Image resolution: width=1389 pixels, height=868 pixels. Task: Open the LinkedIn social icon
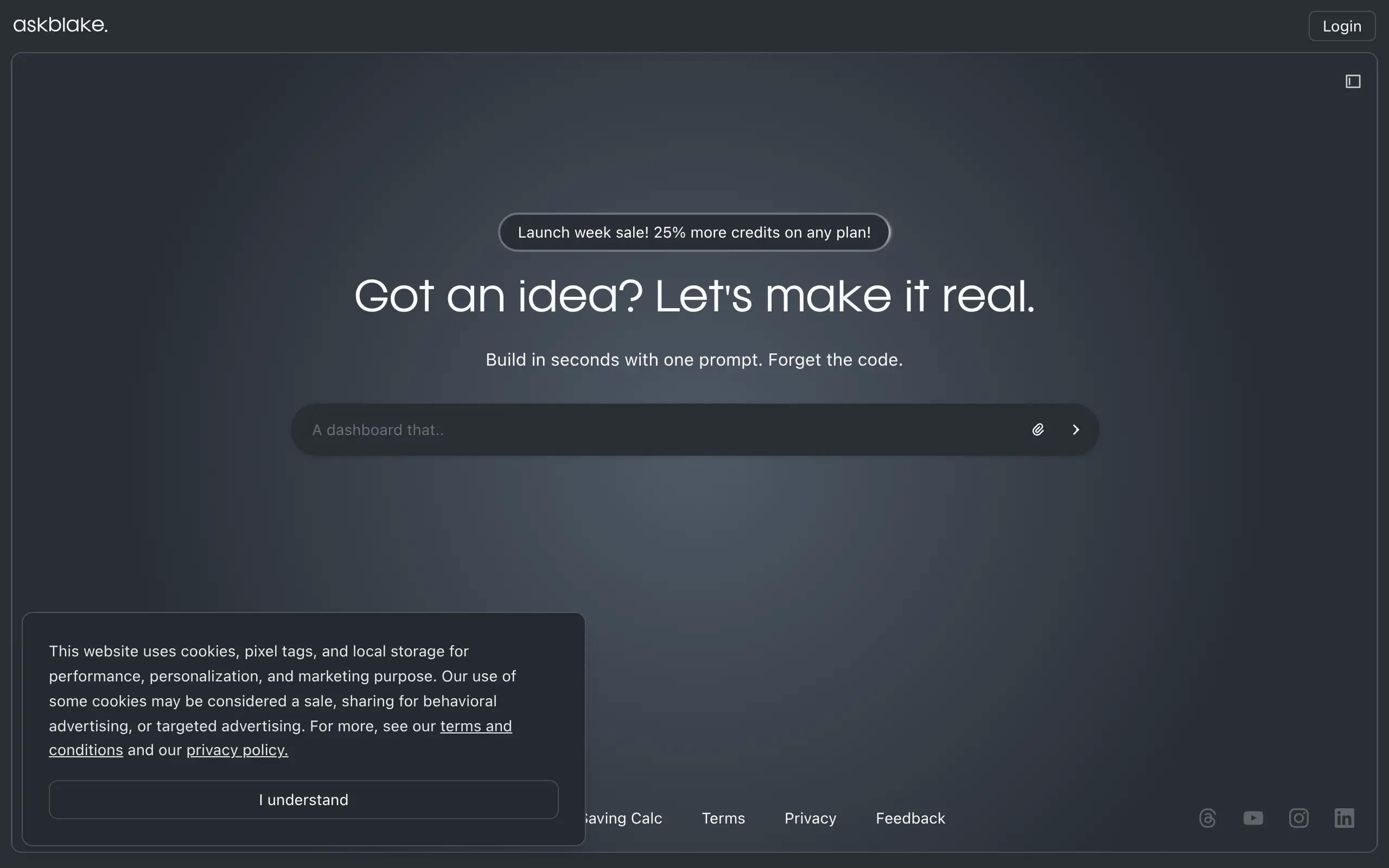pos(1343,818)
